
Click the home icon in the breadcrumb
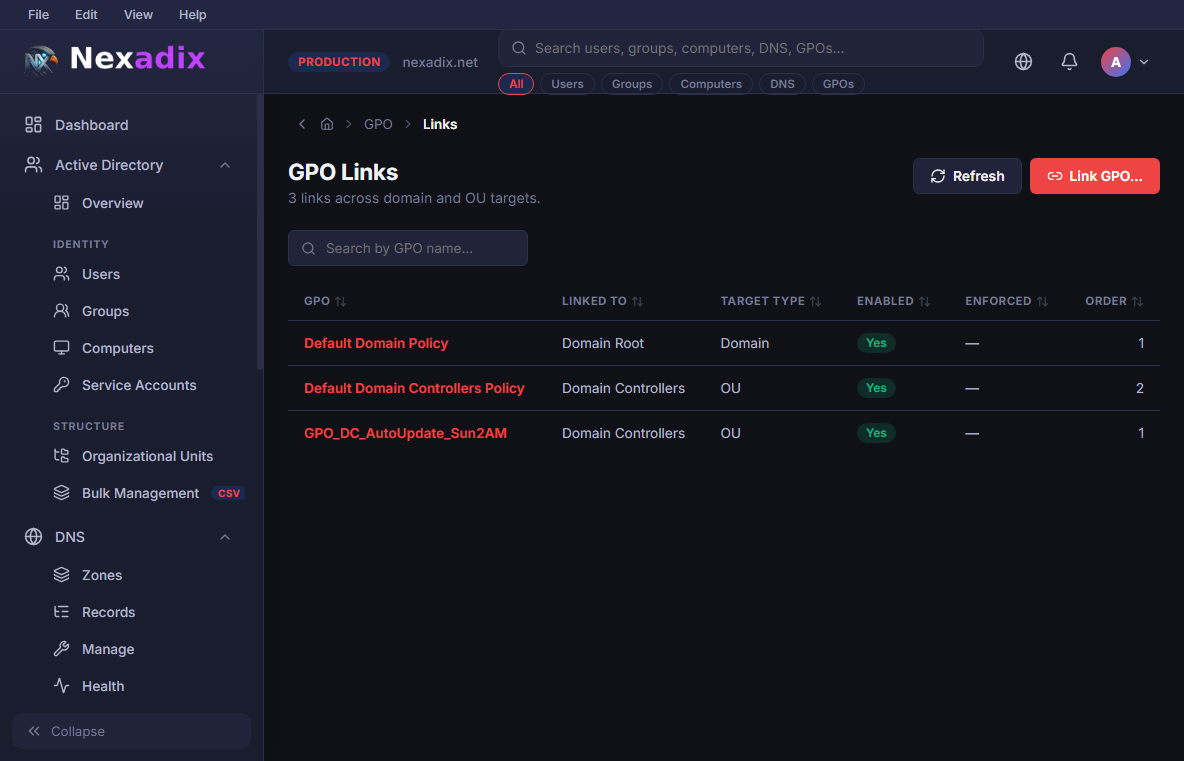point(327,124)
